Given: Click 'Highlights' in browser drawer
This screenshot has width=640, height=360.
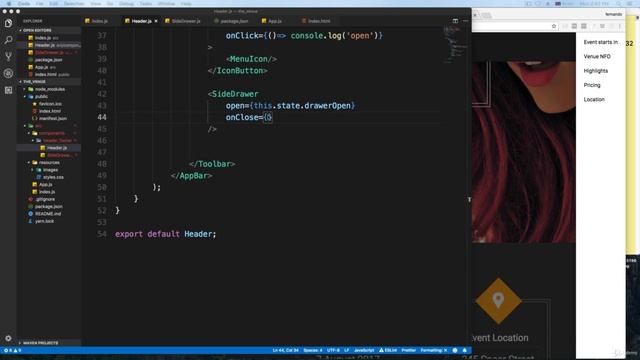Looking at the screenshot, I should 596,71.
